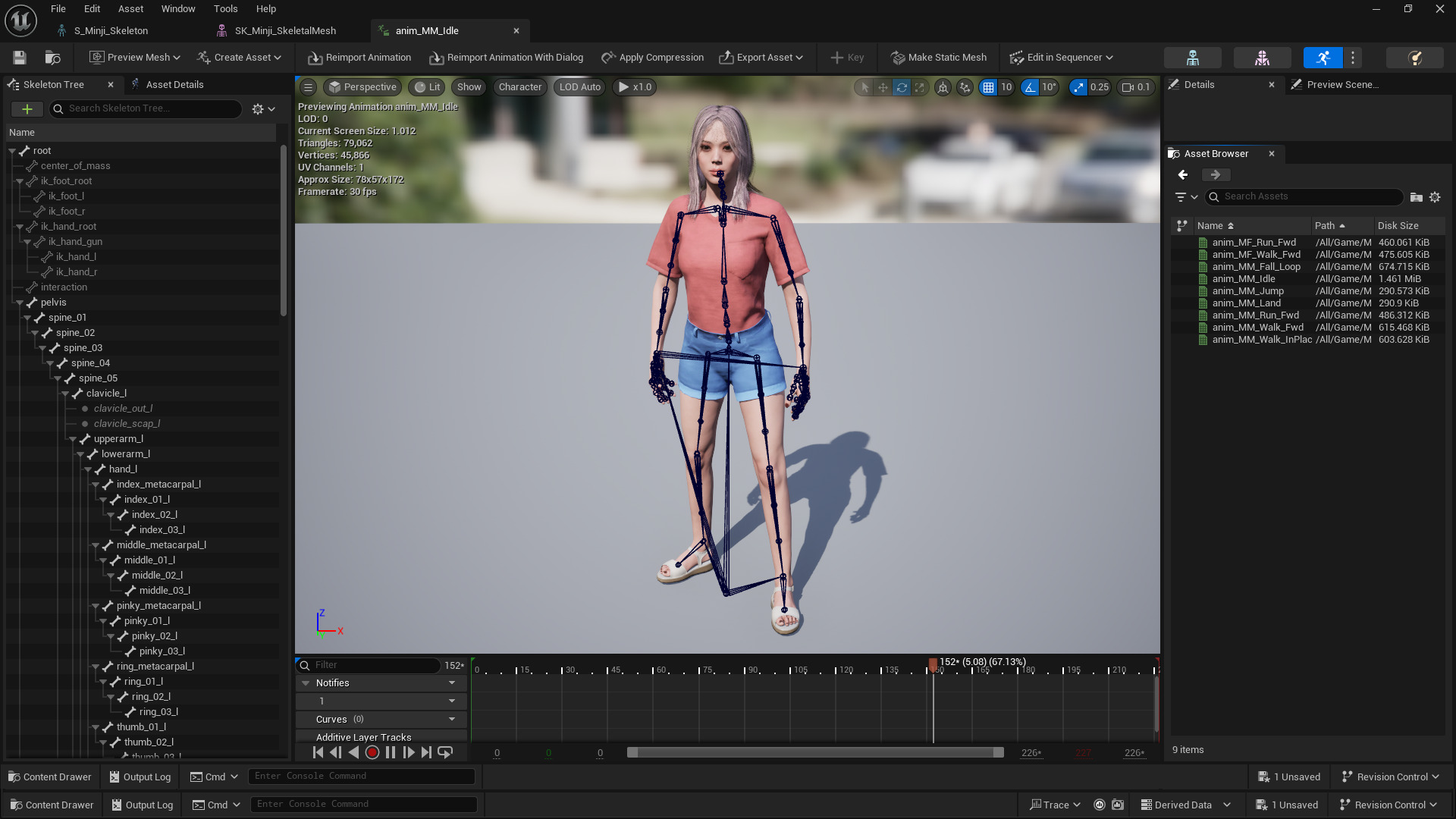The width and height of the screenshot is (1456, 819).
Task: Focus the Search Assets field
Action: coord(1304,197)
